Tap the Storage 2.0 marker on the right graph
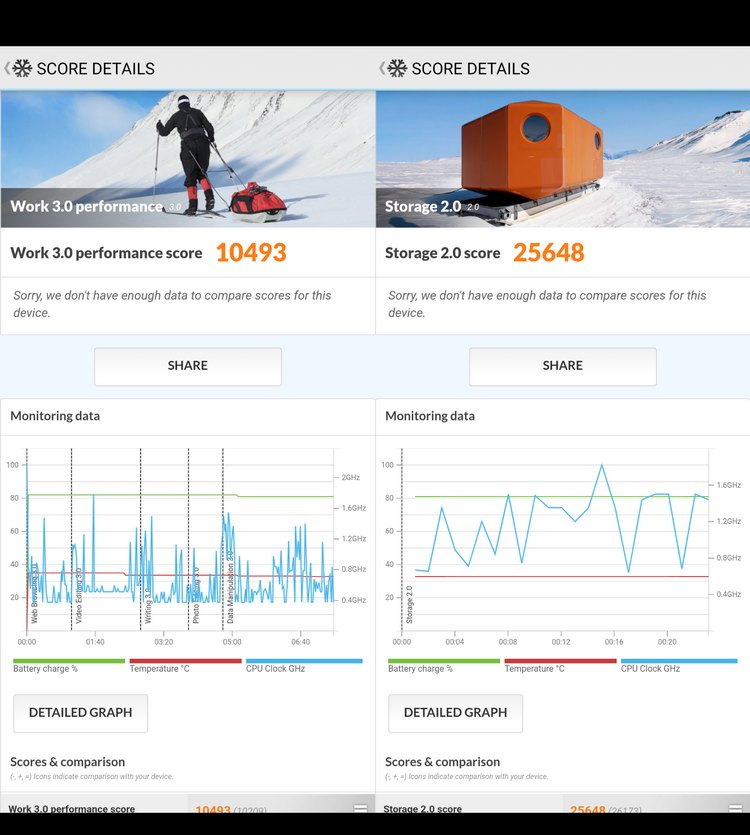Screen dimensions: 750x835 pos(409,604)
